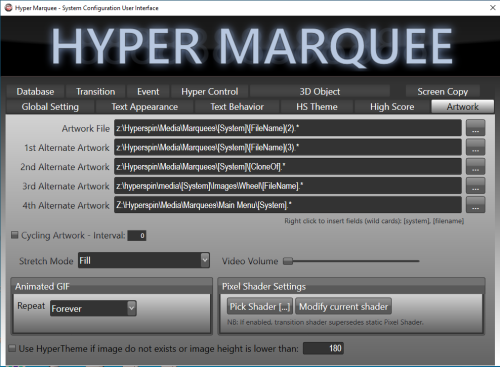Screen dimensions: 500x367
Task: Click the Pixel Shader Settings group title
Action: [x=264, y=286]
